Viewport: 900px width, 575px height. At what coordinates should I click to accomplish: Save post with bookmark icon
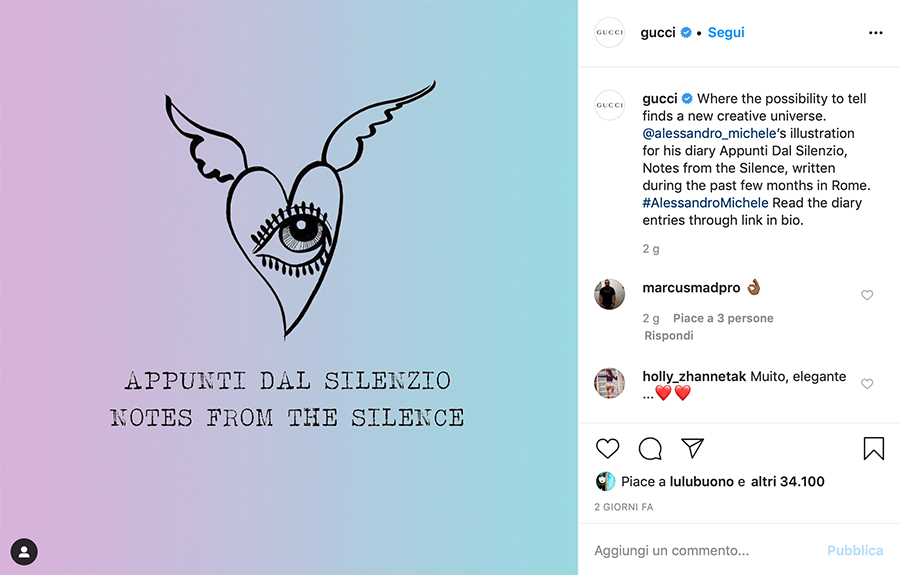tap(874, 448)
